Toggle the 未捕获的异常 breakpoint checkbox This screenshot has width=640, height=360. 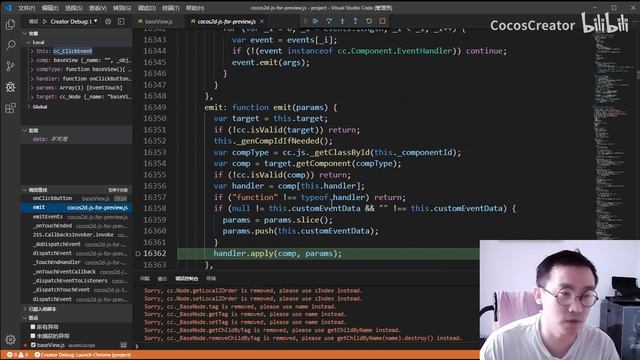[33, 336]
